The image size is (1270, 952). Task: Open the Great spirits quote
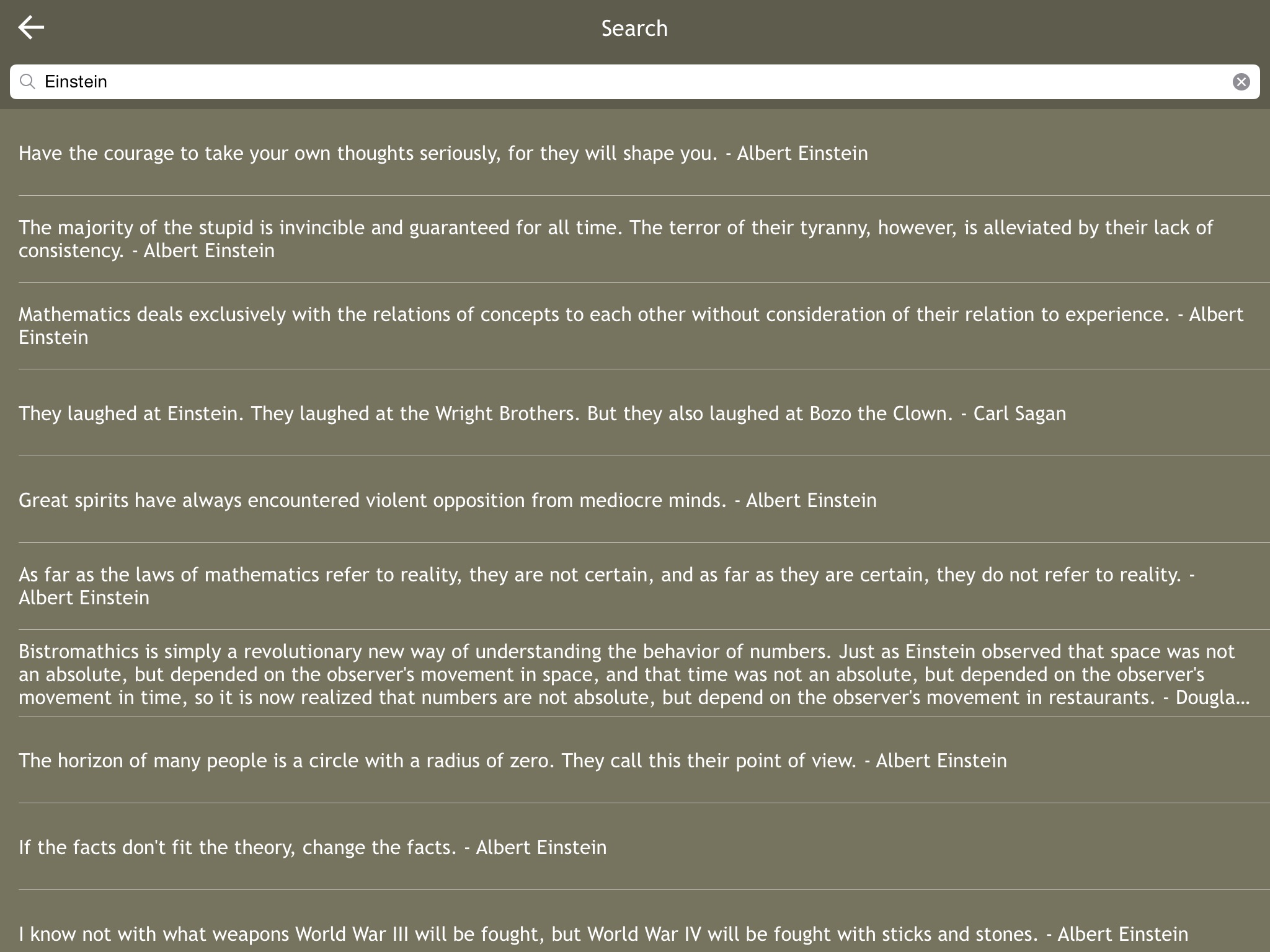pyautogui.click(x=448, y=500)
